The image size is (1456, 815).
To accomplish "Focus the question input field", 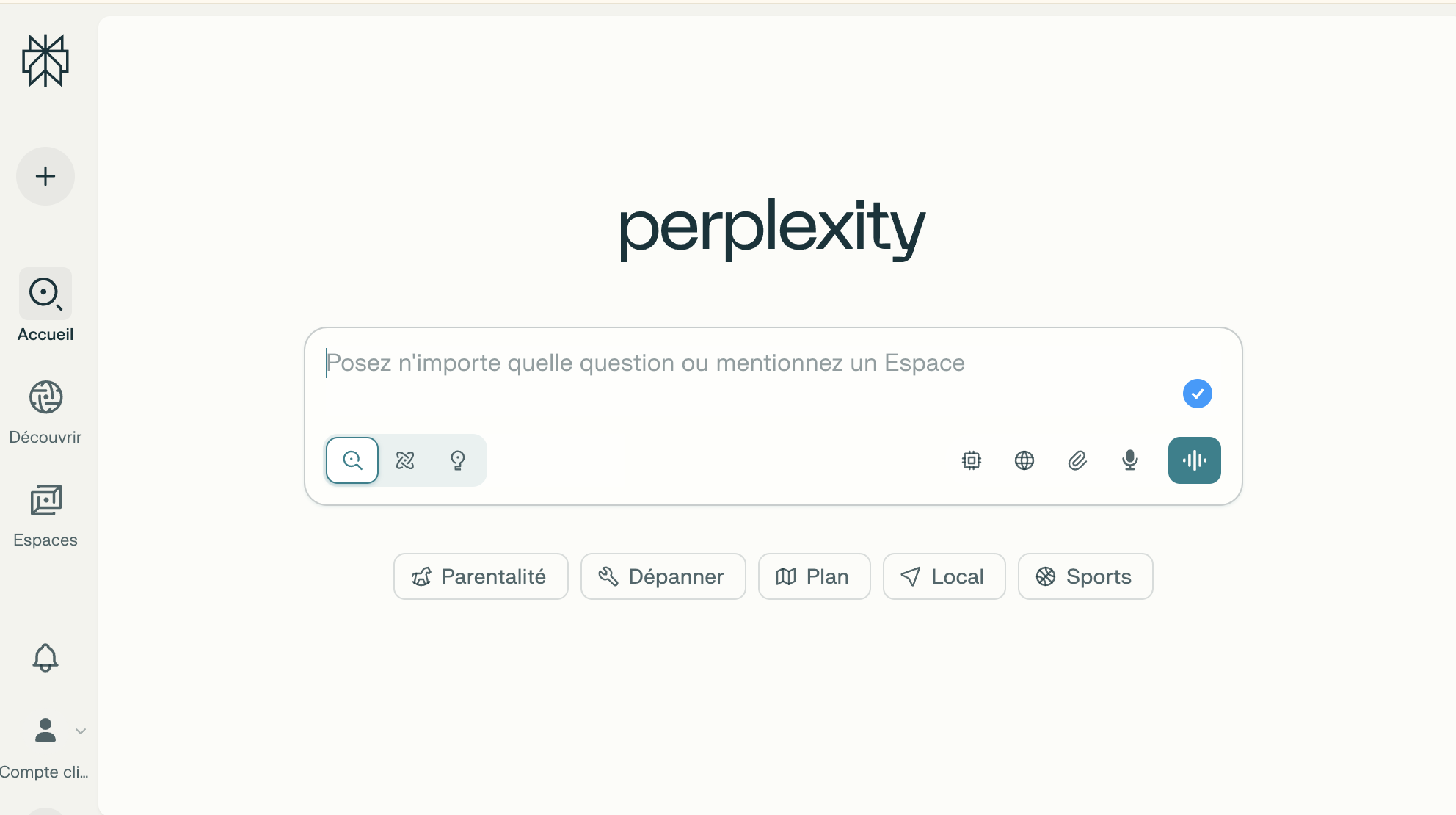I will (734, 363).
